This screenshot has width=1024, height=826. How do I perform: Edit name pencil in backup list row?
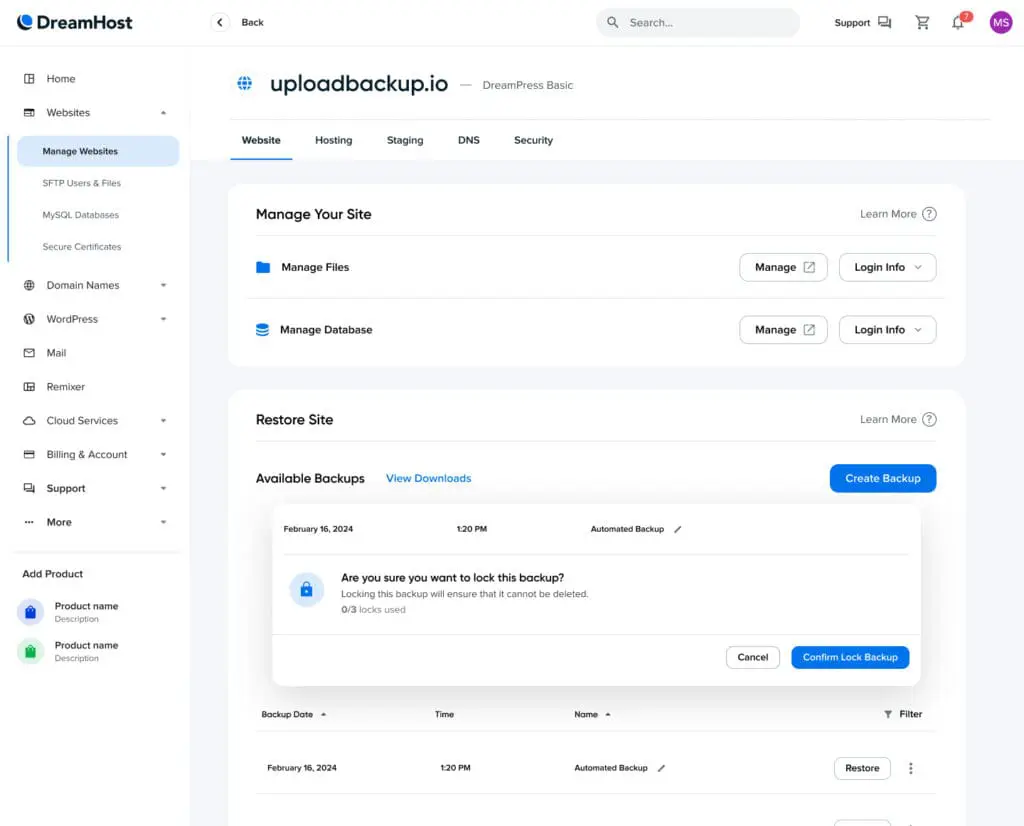662,769
